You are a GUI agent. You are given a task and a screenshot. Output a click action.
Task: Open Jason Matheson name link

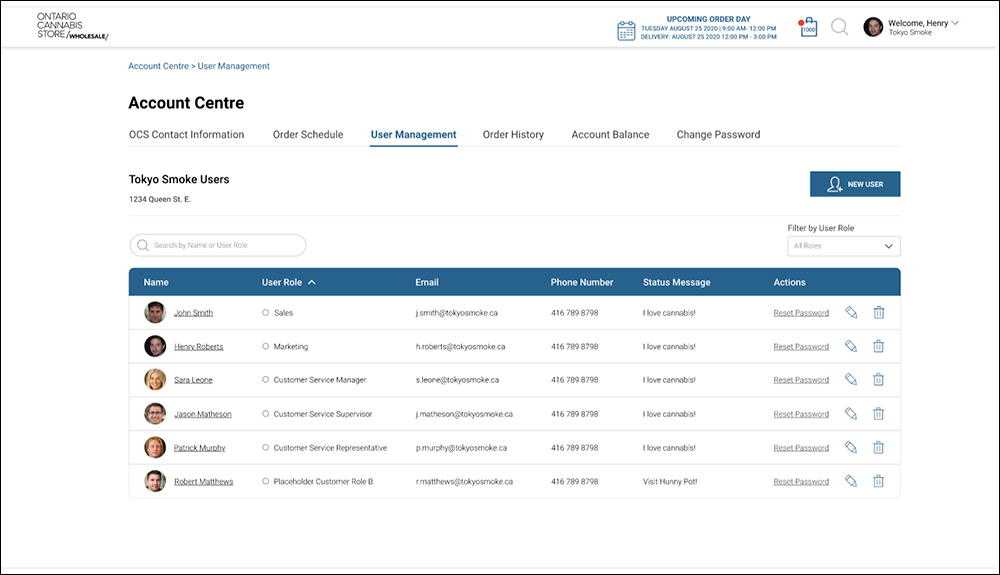tap(203, 414)
